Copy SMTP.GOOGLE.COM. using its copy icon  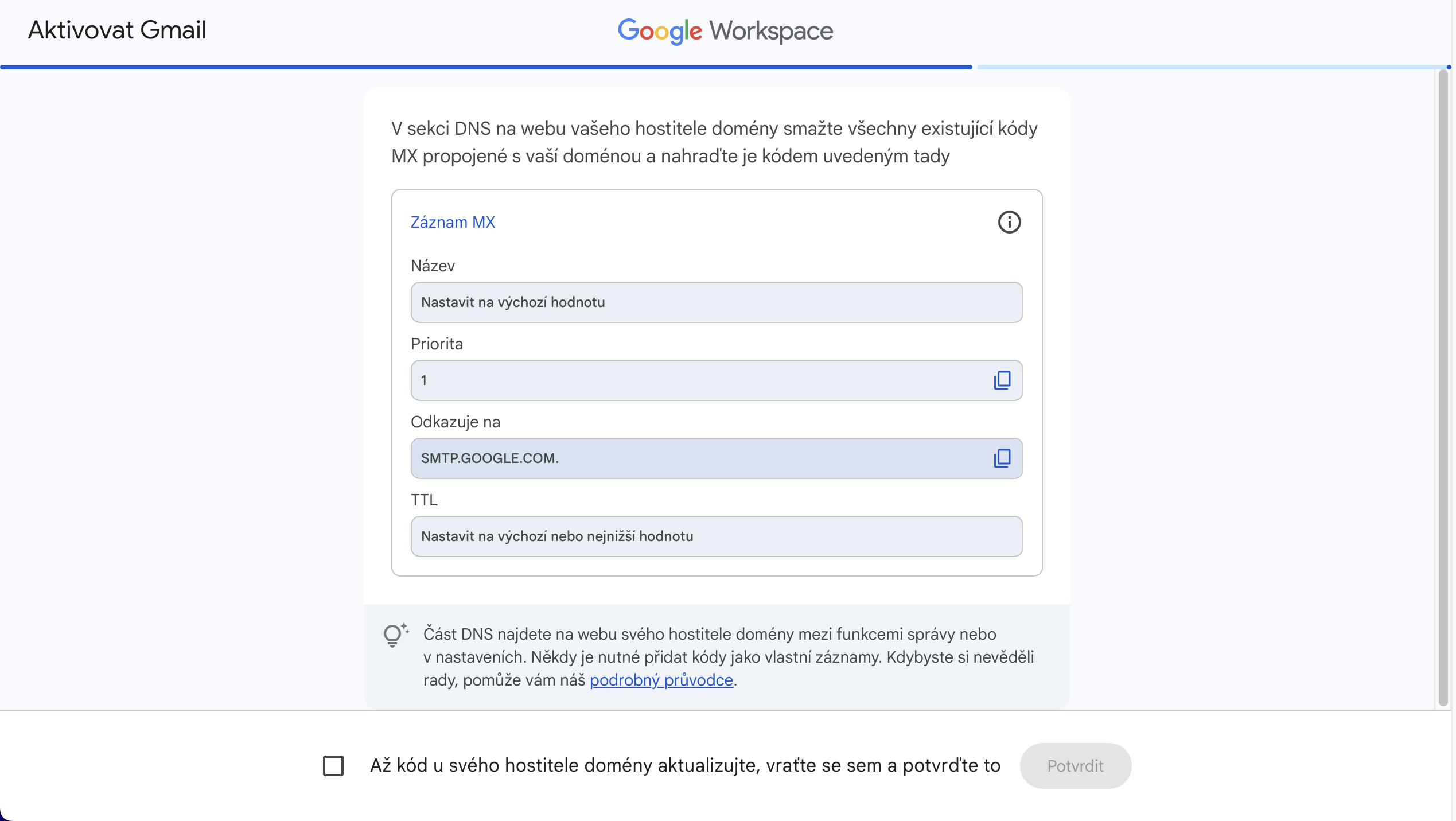(x=1002, y=458)
